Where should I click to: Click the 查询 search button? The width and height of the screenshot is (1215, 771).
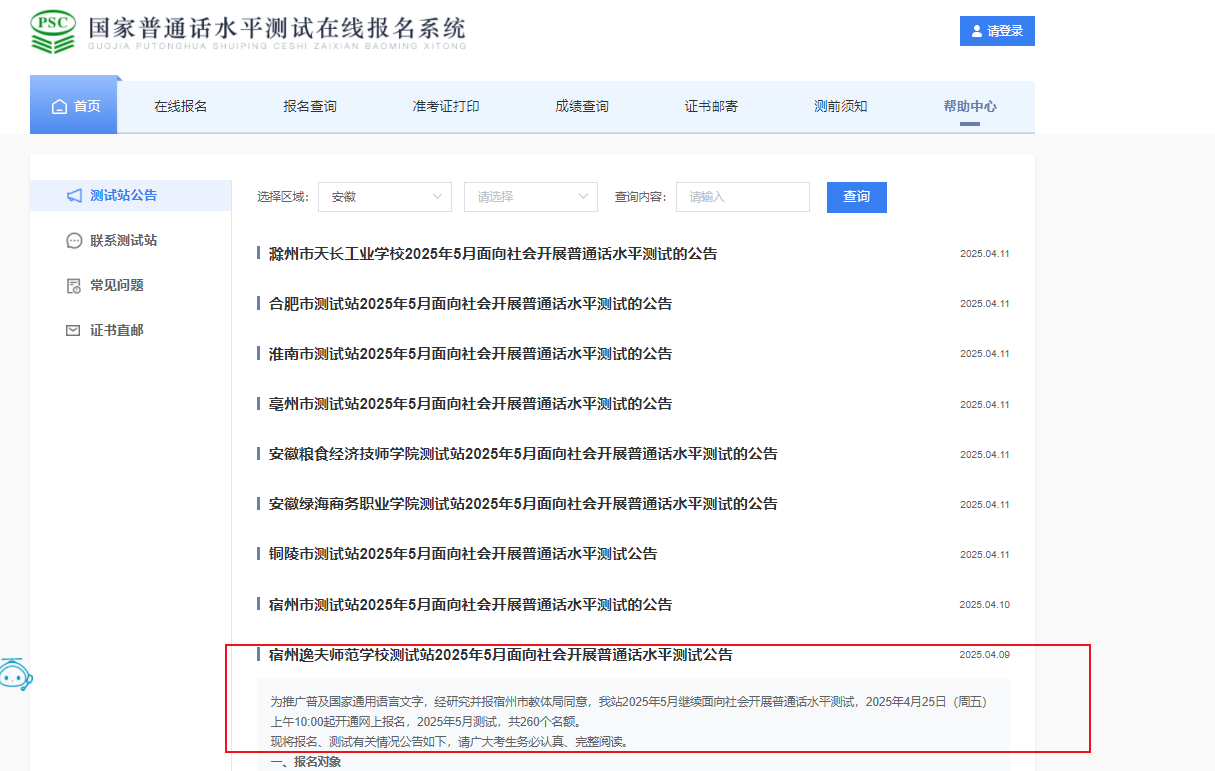[857, 197]
